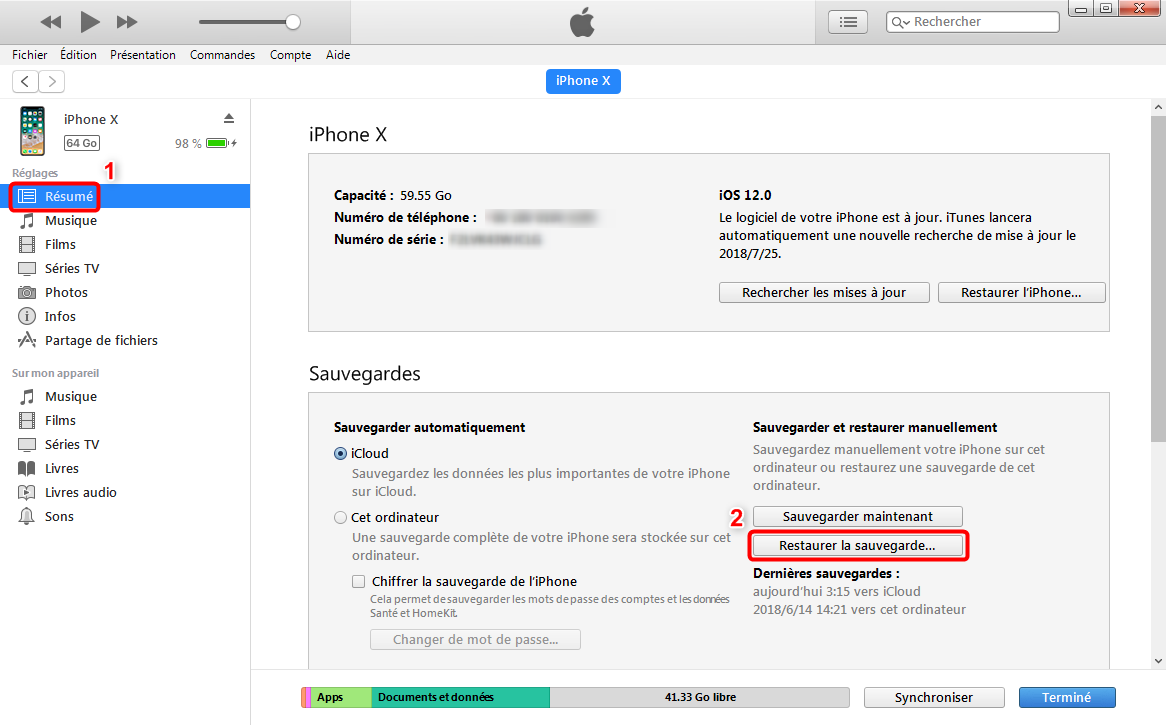Click the Rechercher search field
This screenshot has height=725, width=1166.
pos(973,22)
